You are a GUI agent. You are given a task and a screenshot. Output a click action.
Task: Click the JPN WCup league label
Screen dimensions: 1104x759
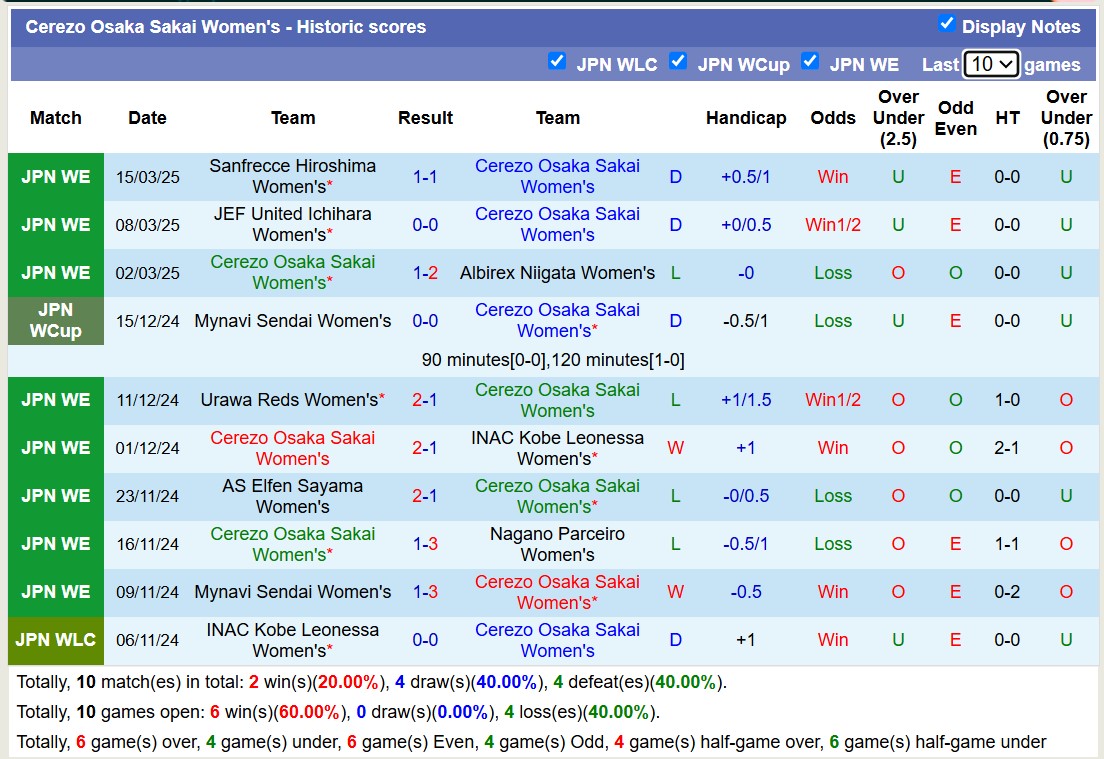[x=56, y=320]
